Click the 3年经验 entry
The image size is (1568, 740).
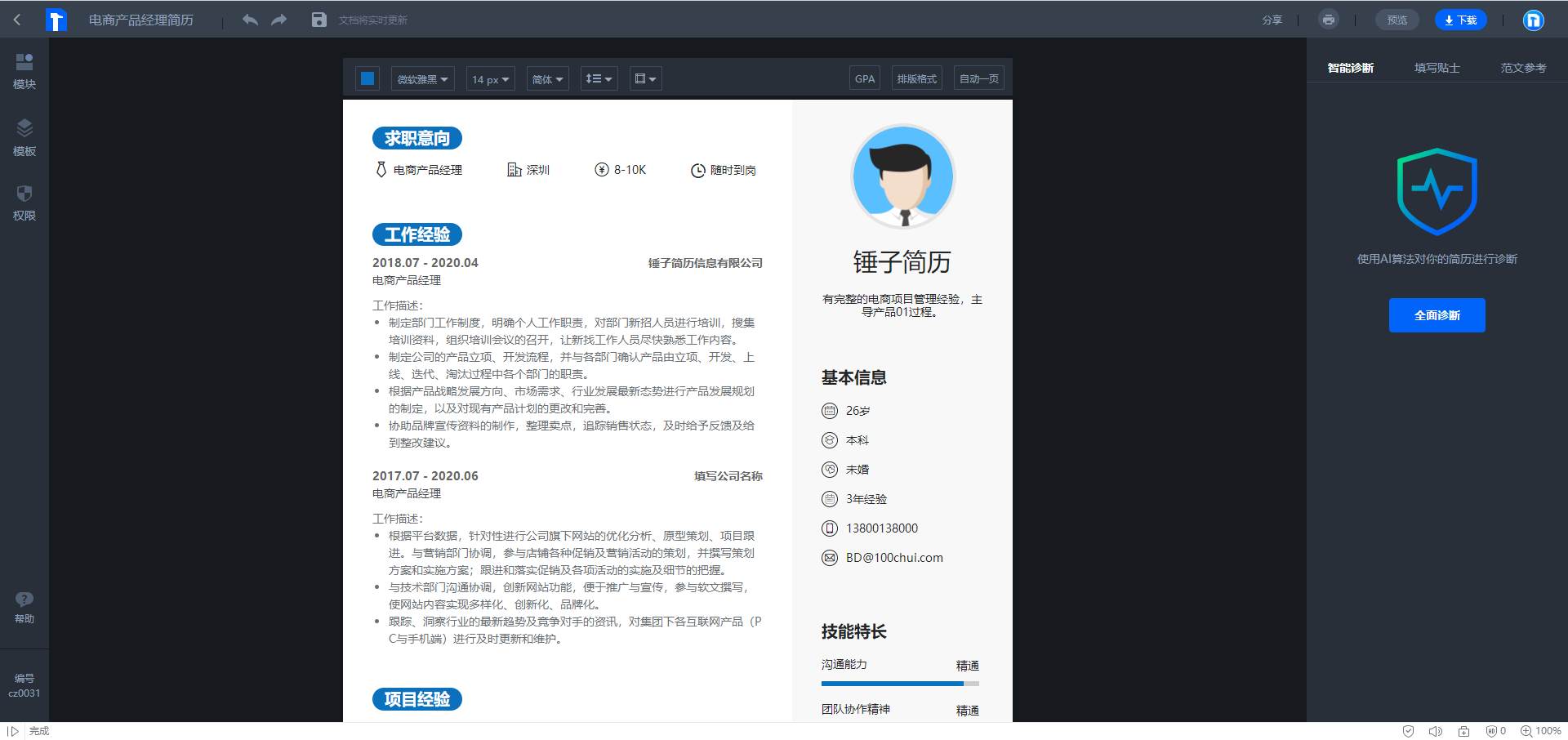866,499
